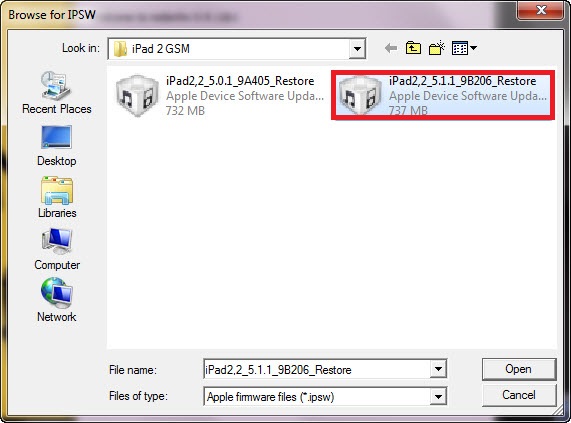Screen dimensions: 571x423
Task: Select iPad2,2_5.1.1_9B206_Restore file
Action: 443,95
